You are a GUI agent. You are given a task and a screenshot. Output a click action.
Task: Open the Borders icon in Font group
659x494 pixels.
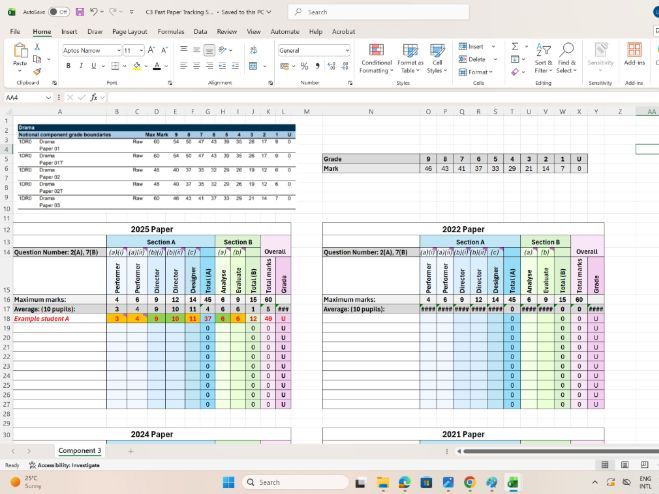click(115, 66)
